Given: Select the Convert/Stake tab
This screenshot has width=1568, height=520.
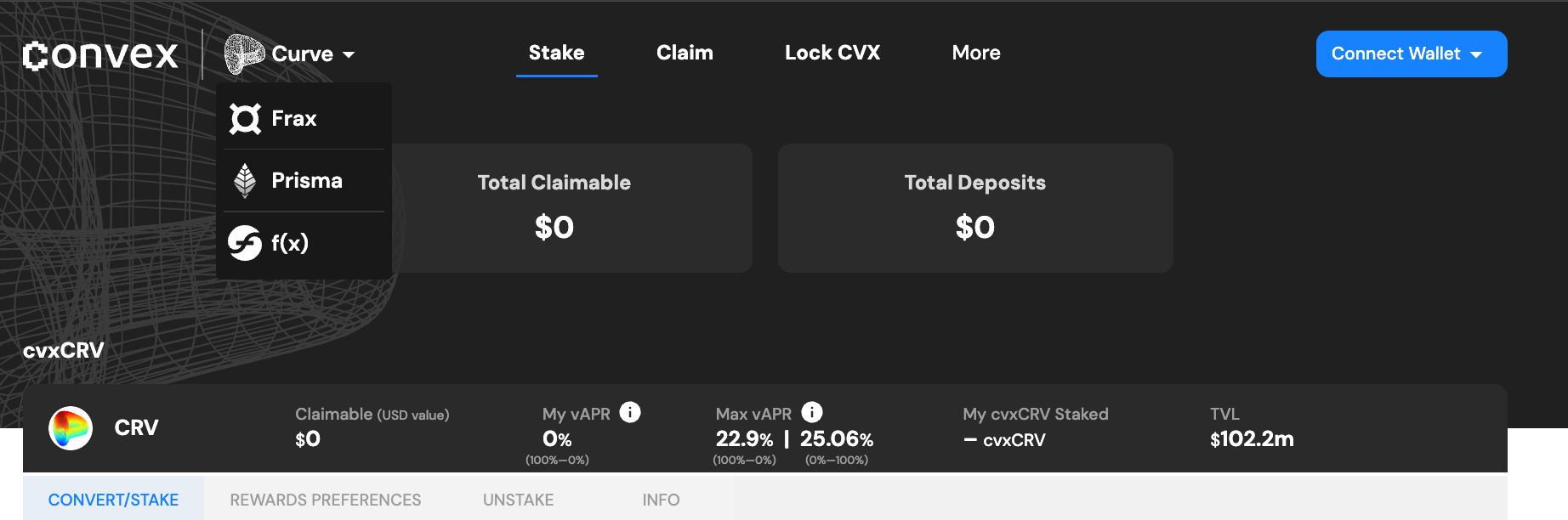Looking at the screenshot, I should pos(113,500).
